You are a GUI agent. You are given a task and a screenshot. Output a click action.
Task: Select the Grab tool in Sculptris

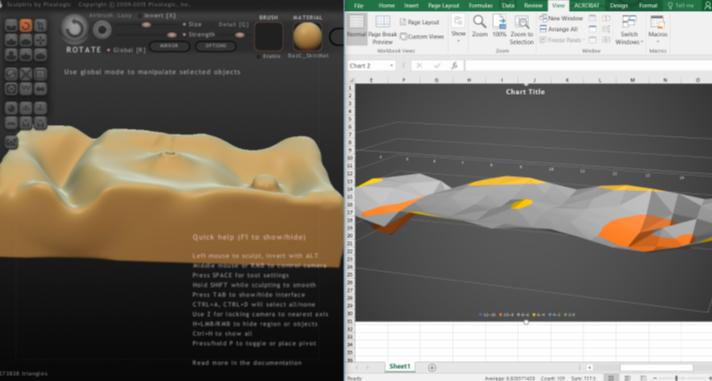(x=40, y=40)
